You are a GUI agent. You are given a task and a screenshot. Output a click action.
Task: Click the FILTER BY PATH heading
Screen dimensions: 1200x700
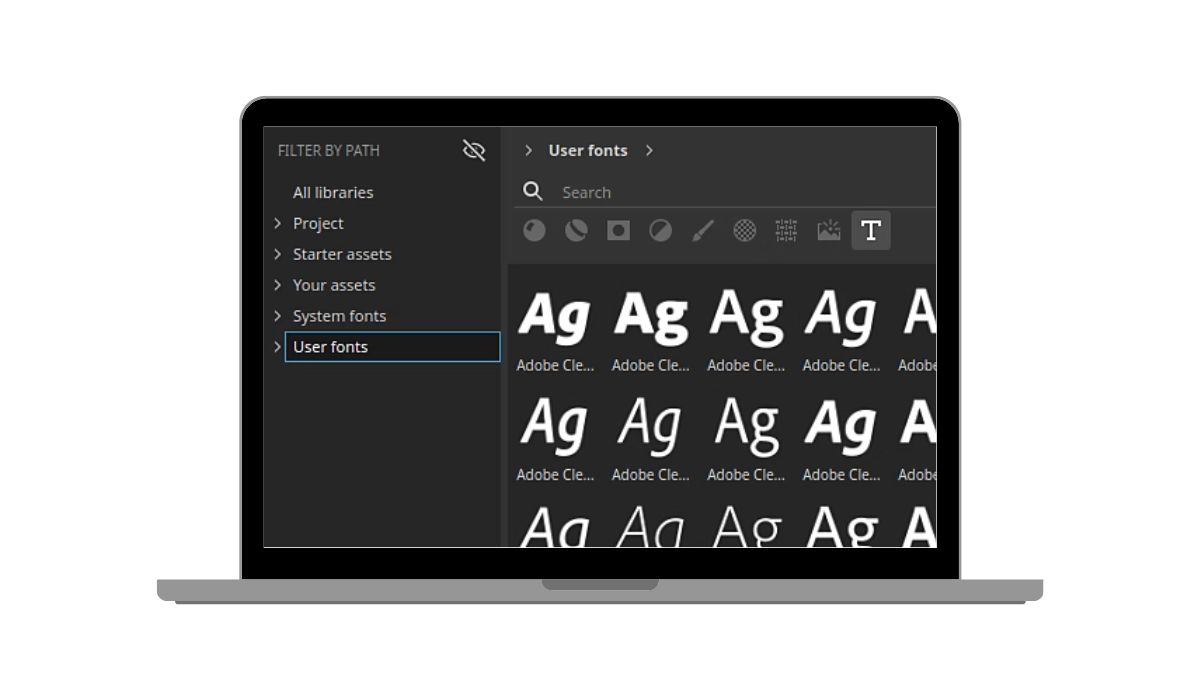click(x=329, y=150)
